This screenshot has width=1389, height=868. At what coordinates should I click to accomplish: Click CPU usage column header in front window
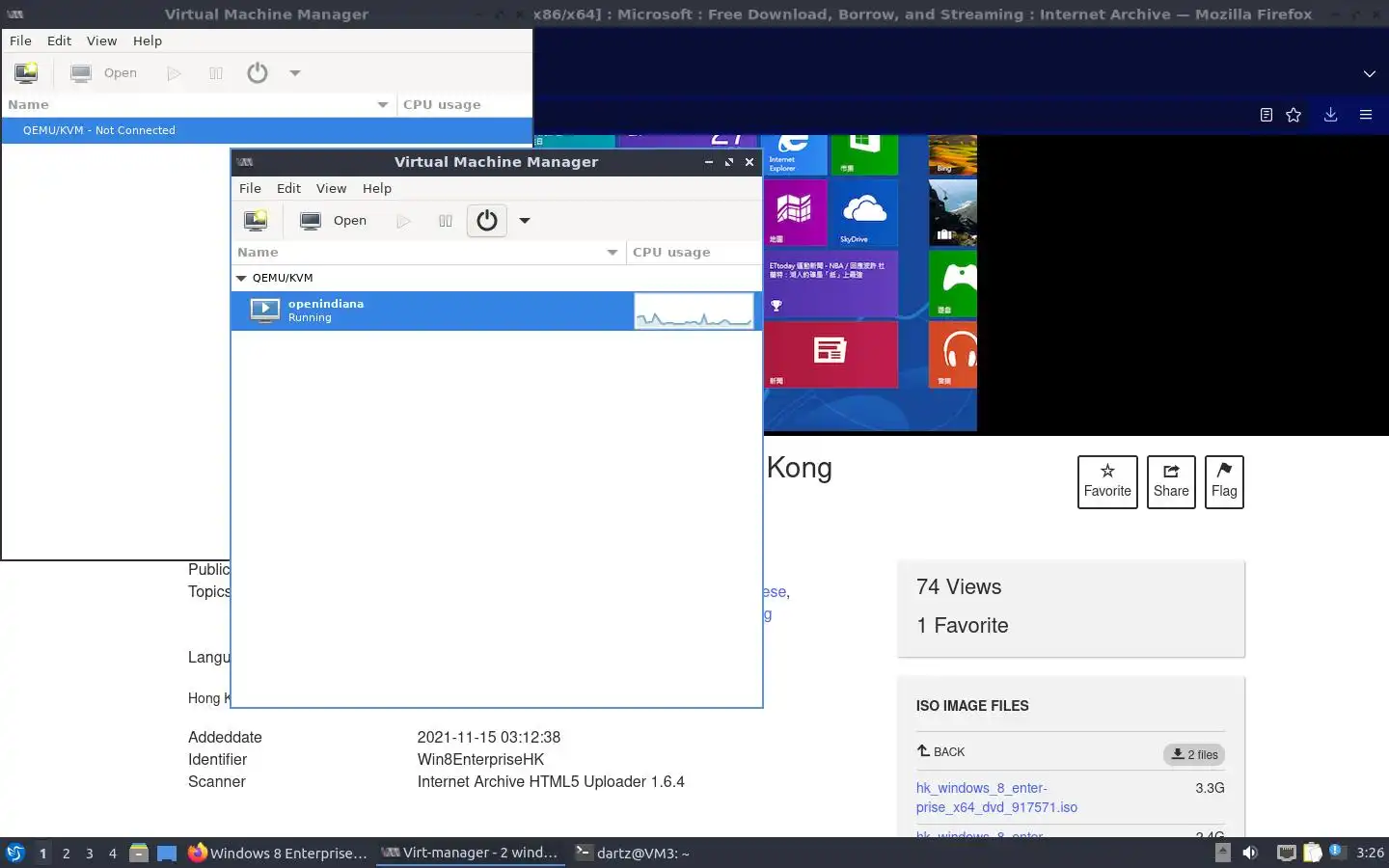pos(694,252)
